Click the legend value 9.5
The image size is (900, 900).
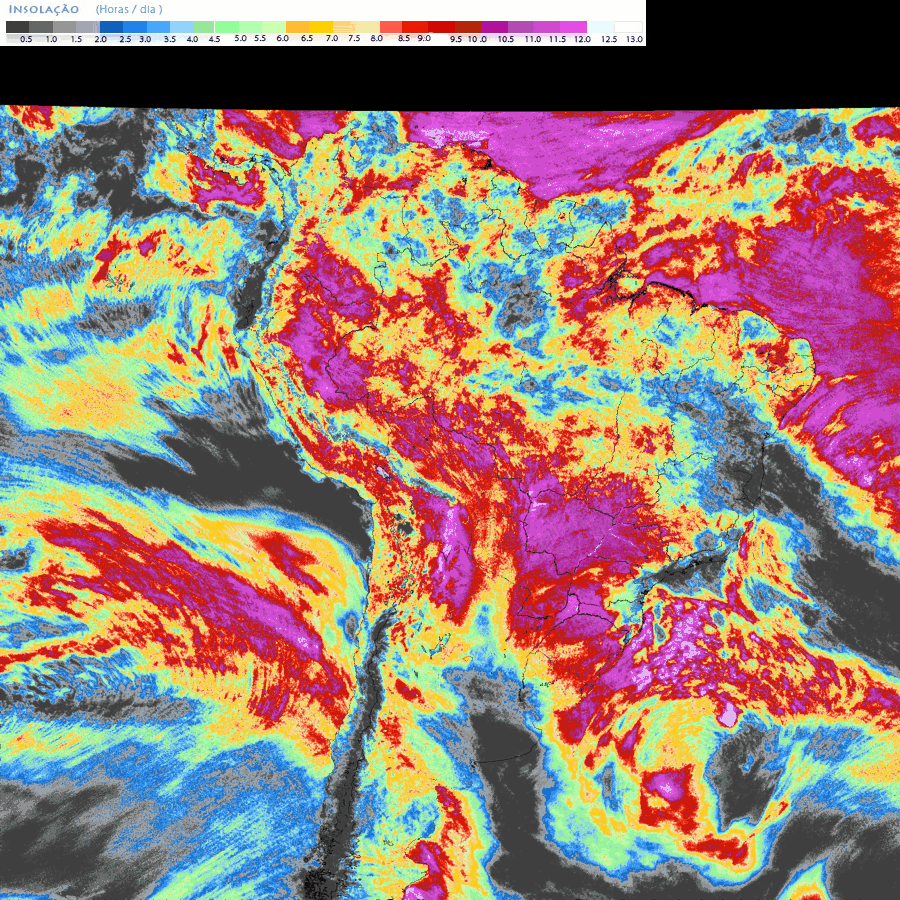tap(456, 40)
